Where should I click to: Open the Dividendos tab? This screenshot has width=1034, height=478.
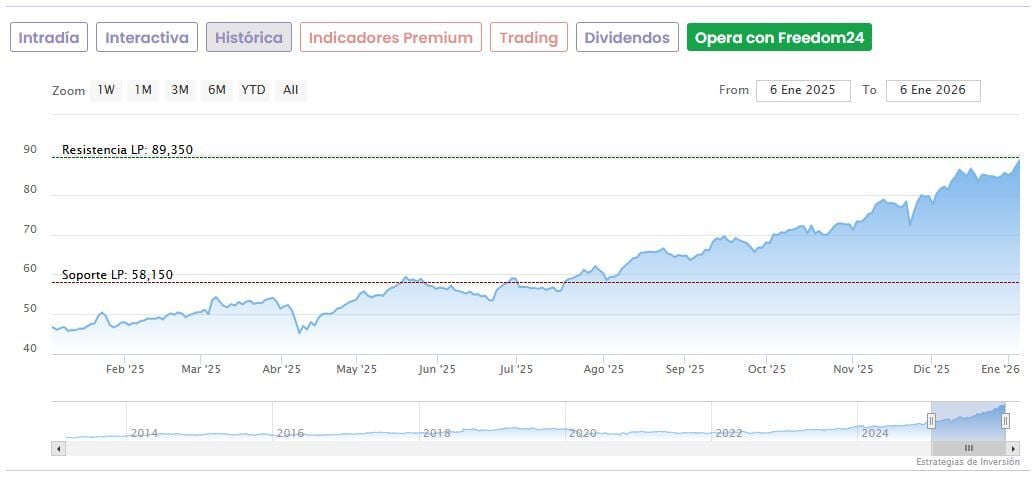627,38
